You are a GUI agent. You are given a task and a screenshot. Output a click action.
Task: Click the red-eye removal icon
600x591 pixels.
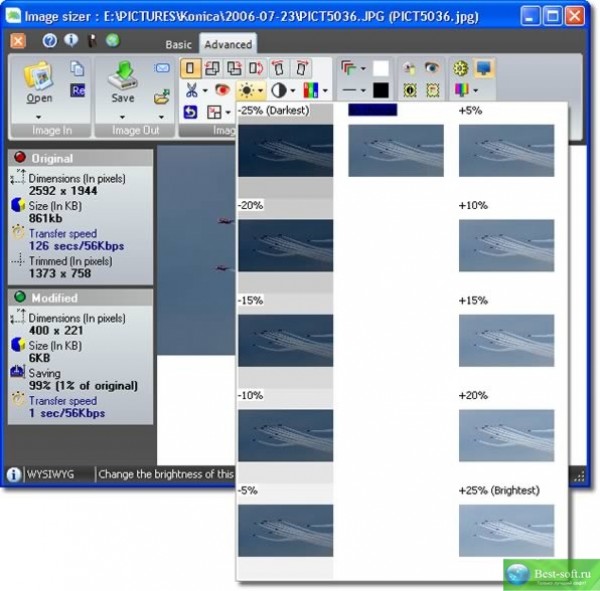[x=222, y=90]
